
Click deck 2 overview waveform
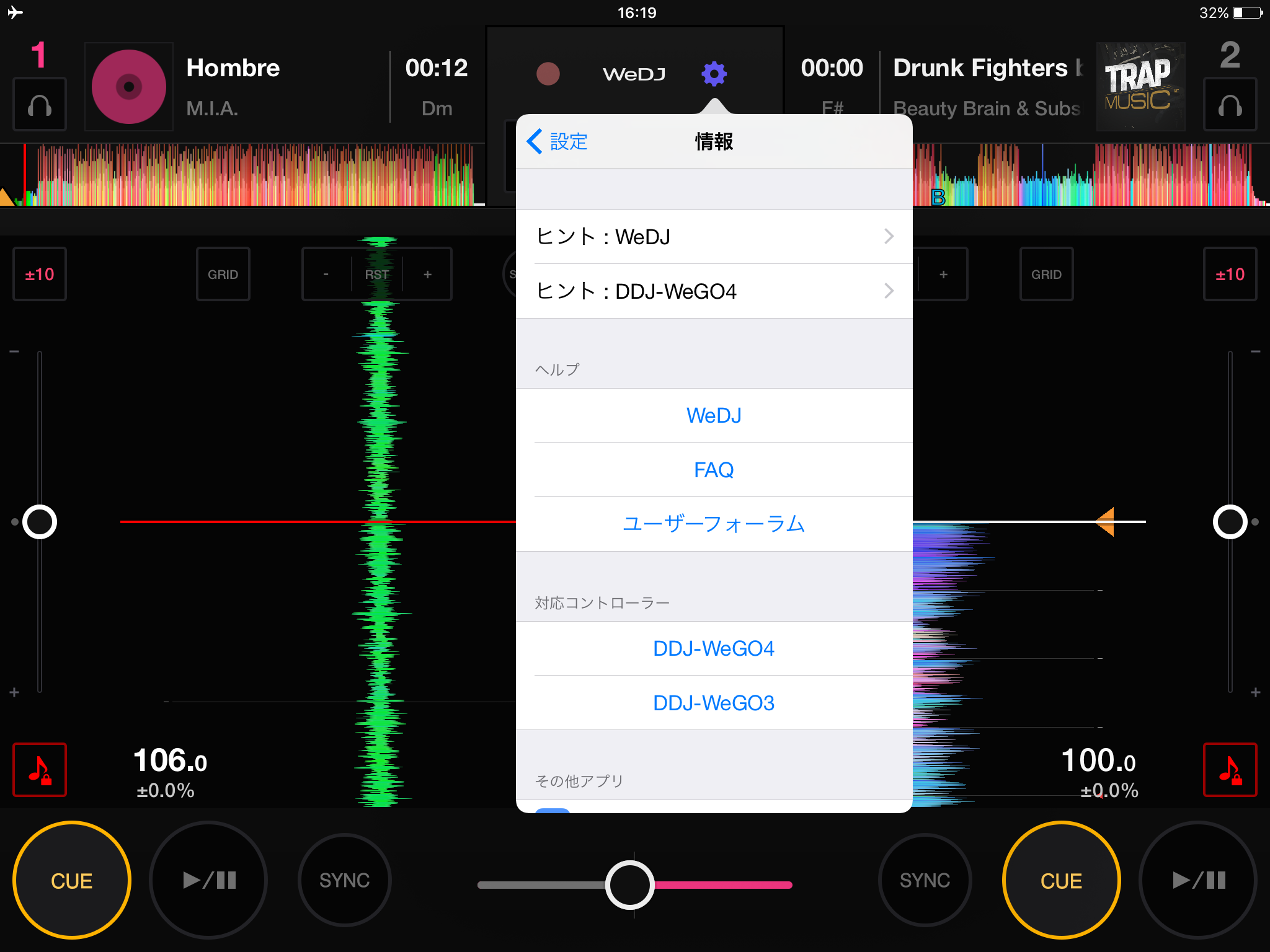pos(1091,175)
